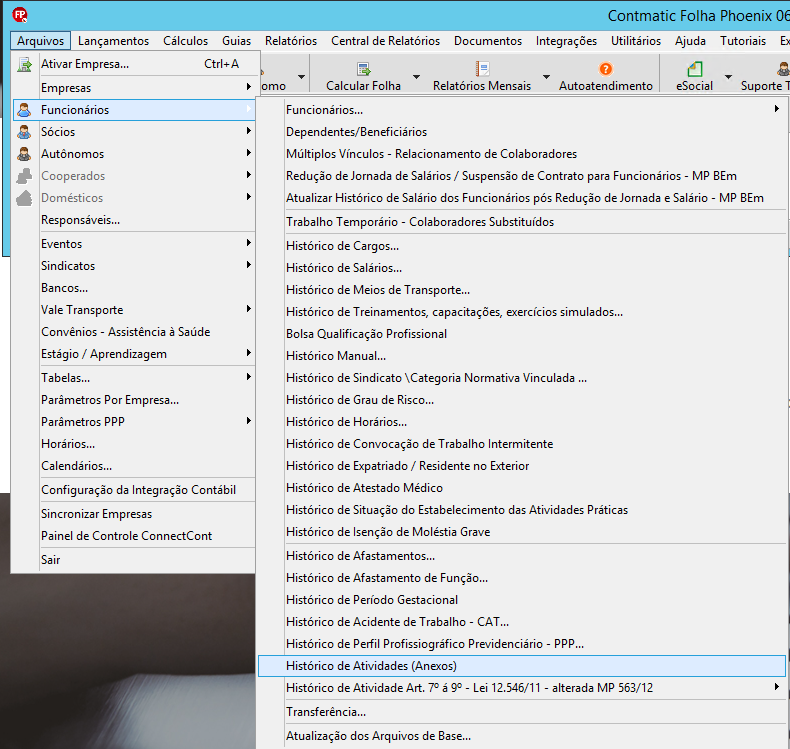The image size is (790, 749).
Task: Open Calendários... menu entry
Action: click(134, 466)
